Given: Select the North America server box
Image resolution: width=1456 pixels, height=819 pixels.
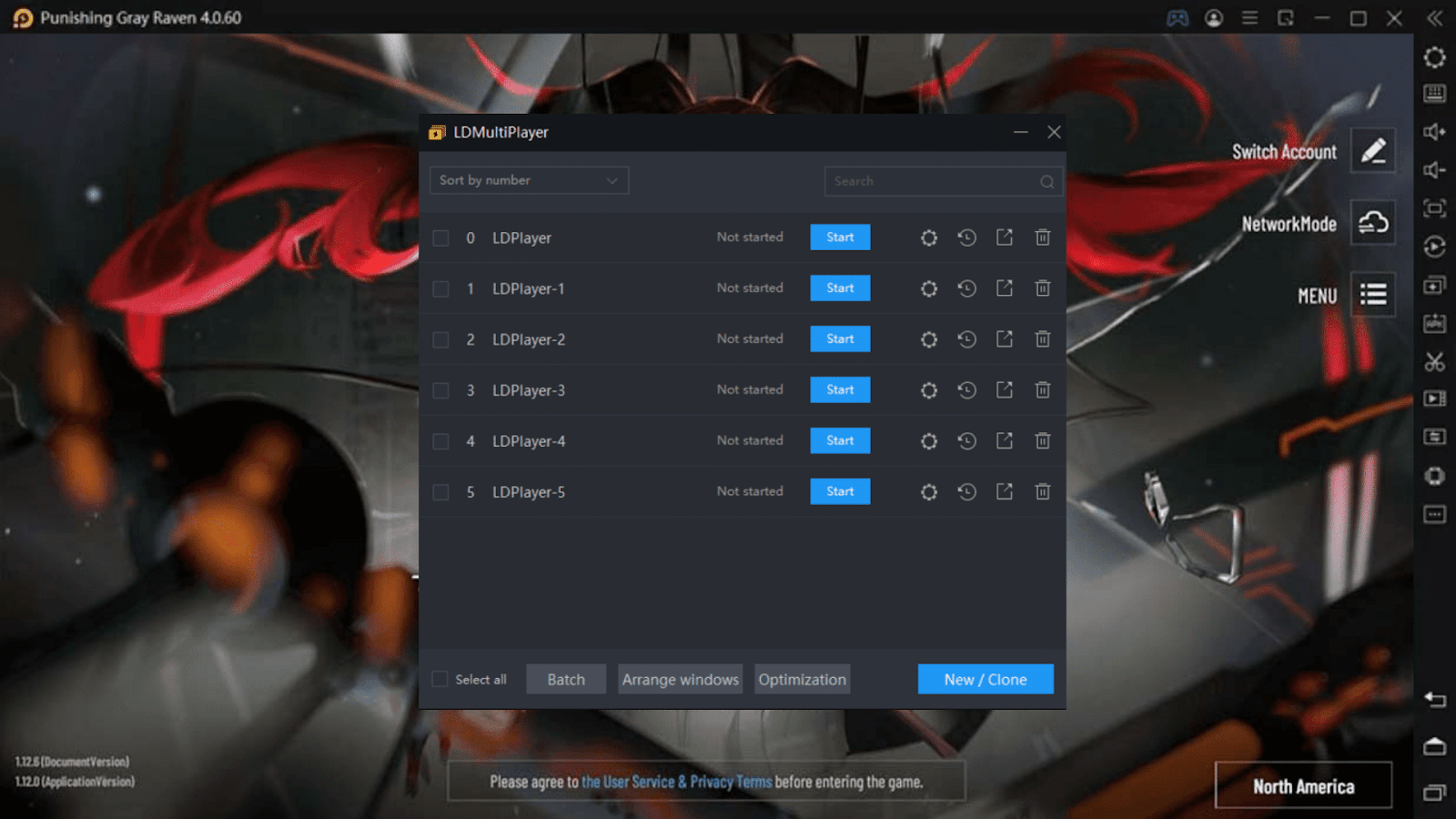Looking at the screenshot, I should click(1303, 786).
